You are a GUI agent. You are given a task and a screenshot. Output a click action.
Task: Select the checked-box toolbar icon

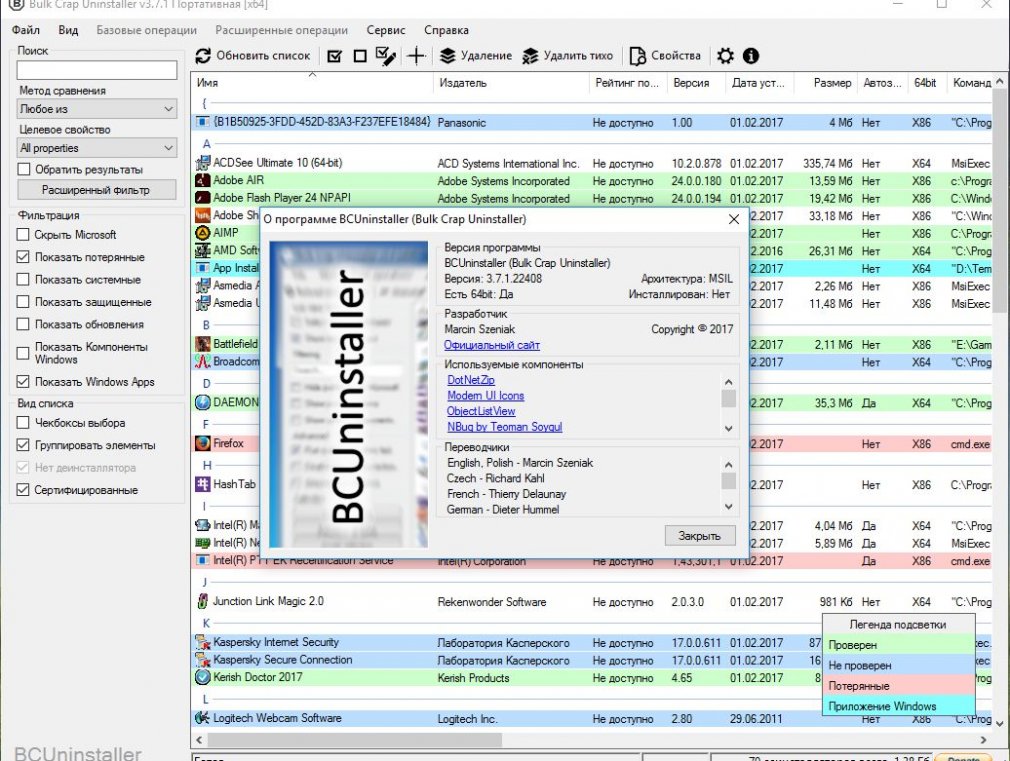(x=334, y=56)
